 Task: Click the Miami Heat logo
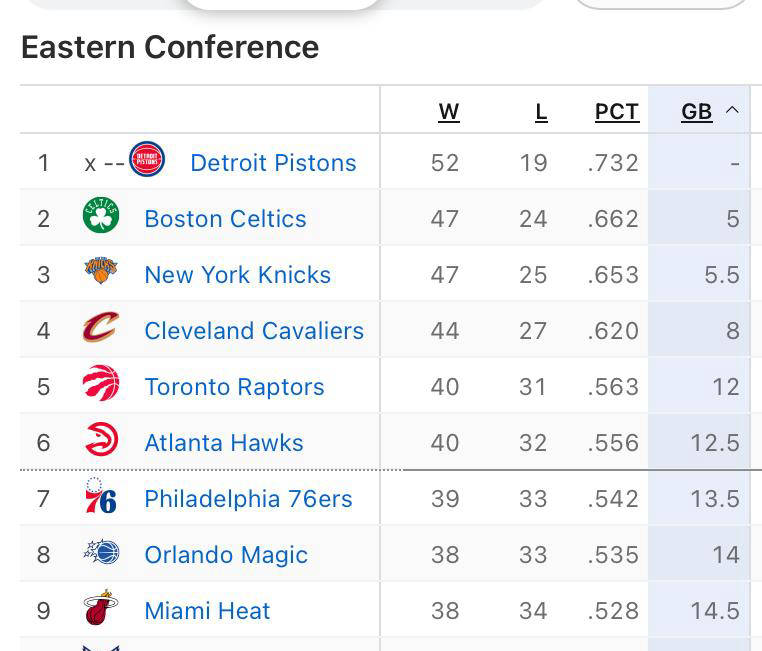click(101, 609)
